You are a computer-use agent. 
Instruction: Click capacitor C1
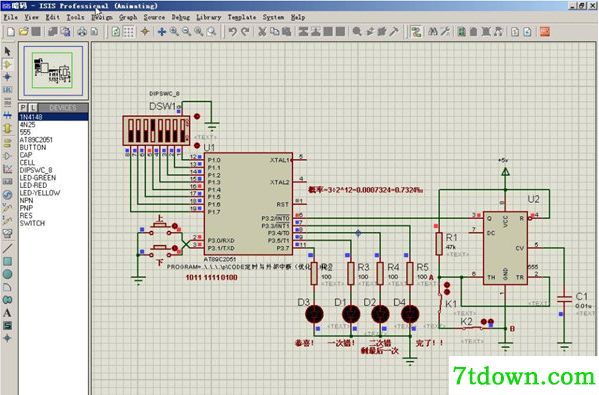click(564, 299)
